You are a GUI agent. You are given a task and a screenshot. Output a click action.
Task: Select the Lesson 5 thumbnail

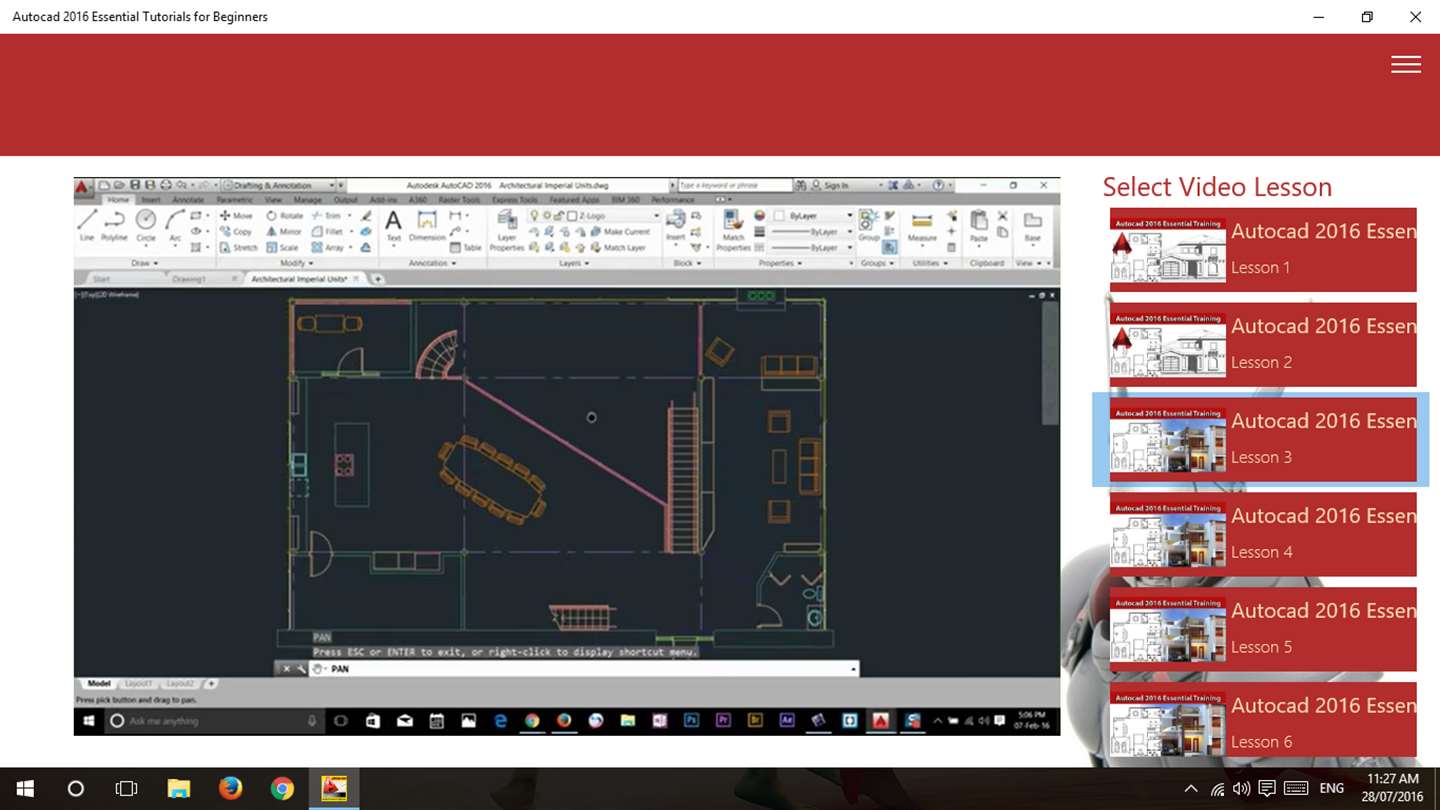click(1168, 630)
